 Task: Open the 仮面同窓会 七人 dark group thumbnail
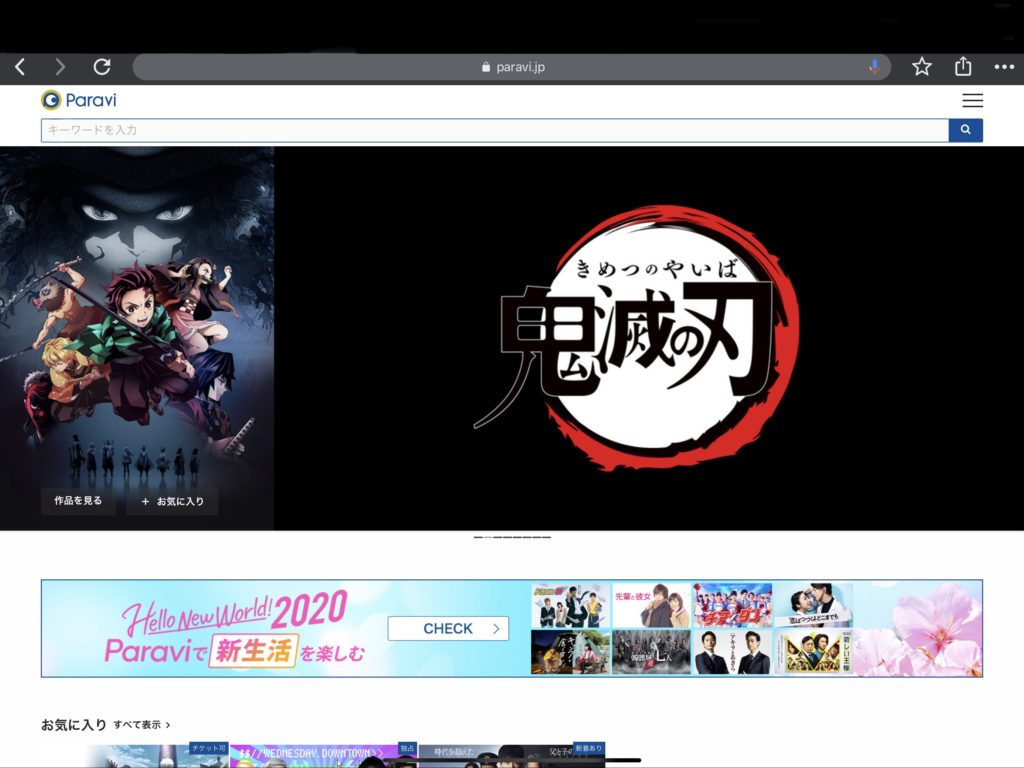coord(651,652)
